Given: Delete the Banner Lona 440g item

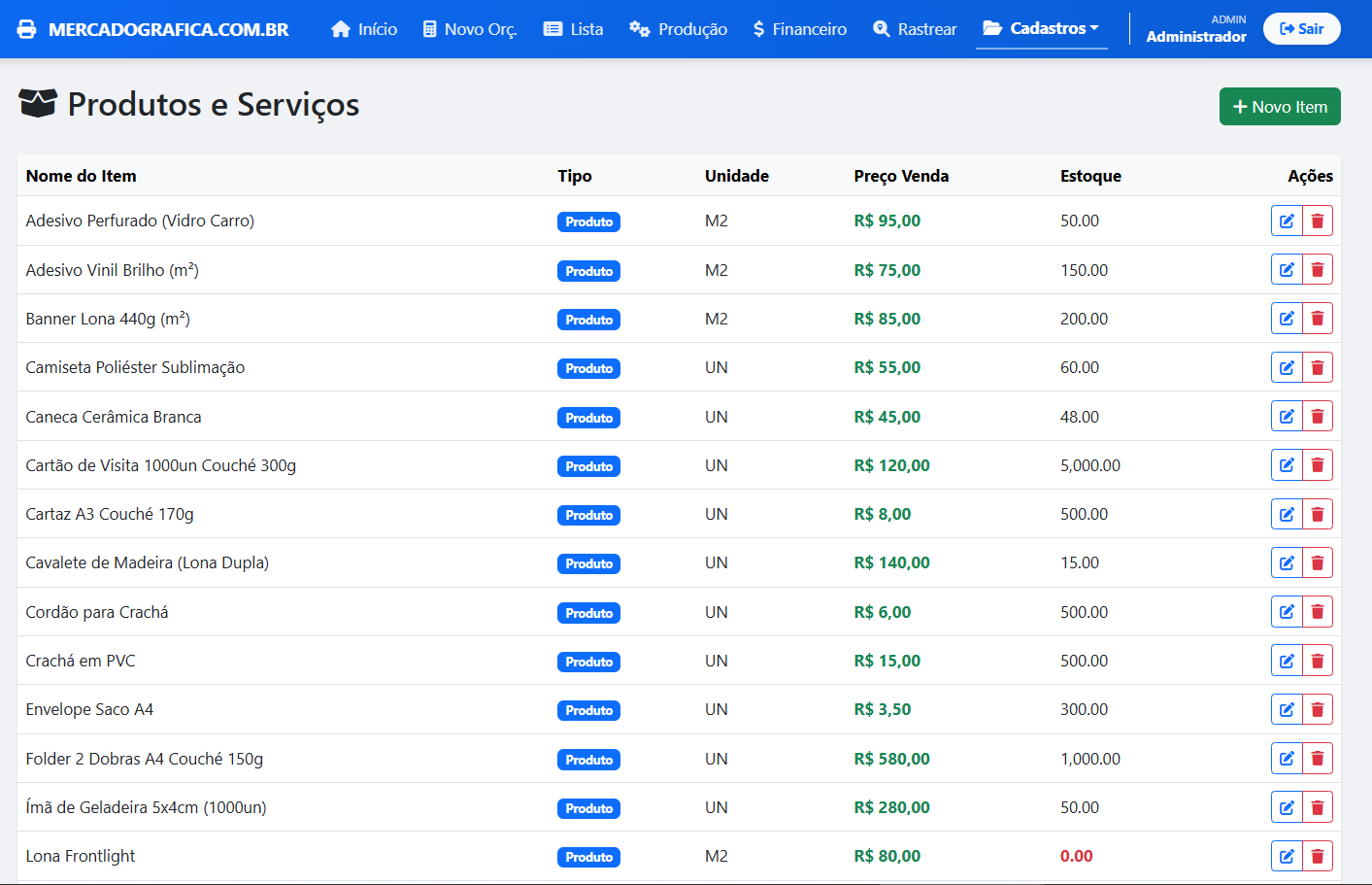Looking at the screenshot, I should click(1318, 319).
